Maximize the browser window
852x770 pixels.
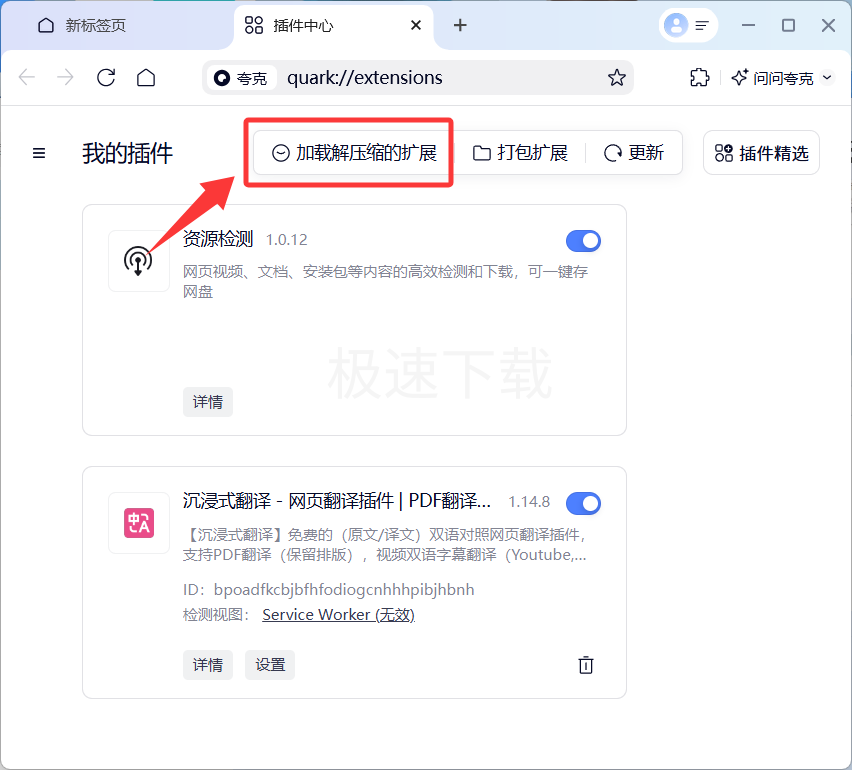[x=788, y=25]
